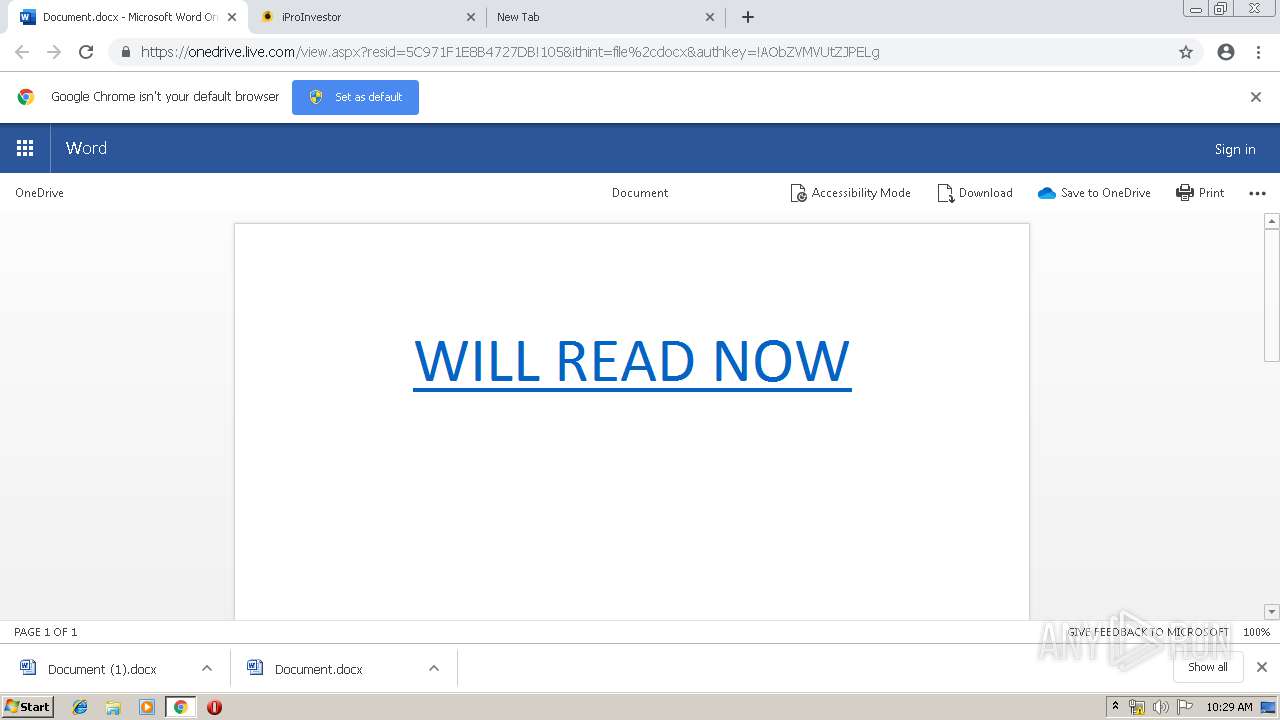Open the more options ellipsis menu
The width and height of the screenshot is (1280, 720).
coord(1257,193)
